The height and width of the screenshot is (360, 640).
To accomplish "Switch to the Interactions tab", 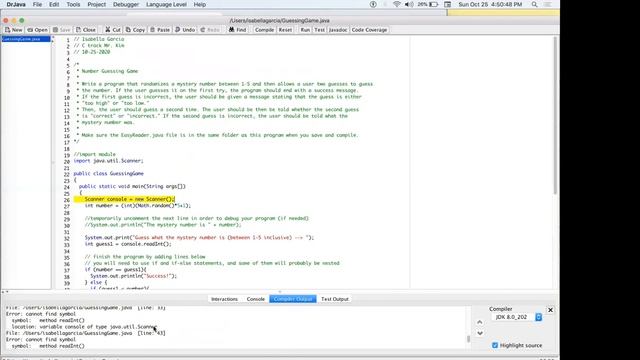I will 224,299.
